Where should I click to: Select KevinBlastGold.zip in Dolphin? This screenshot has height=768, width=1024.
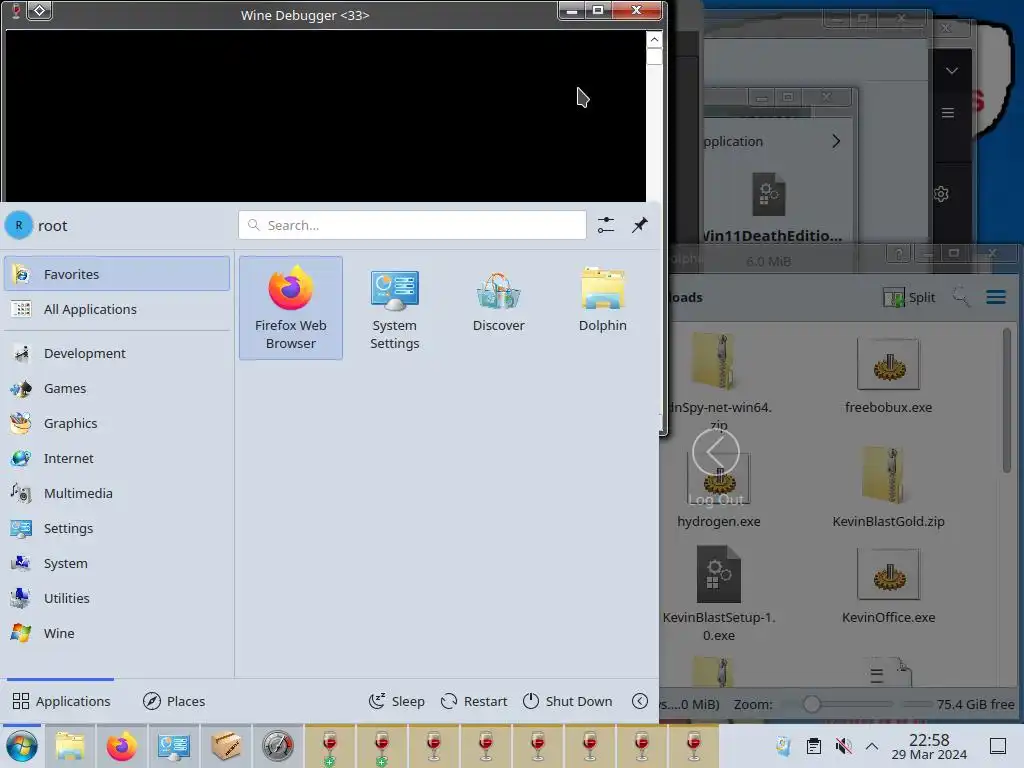888,487
